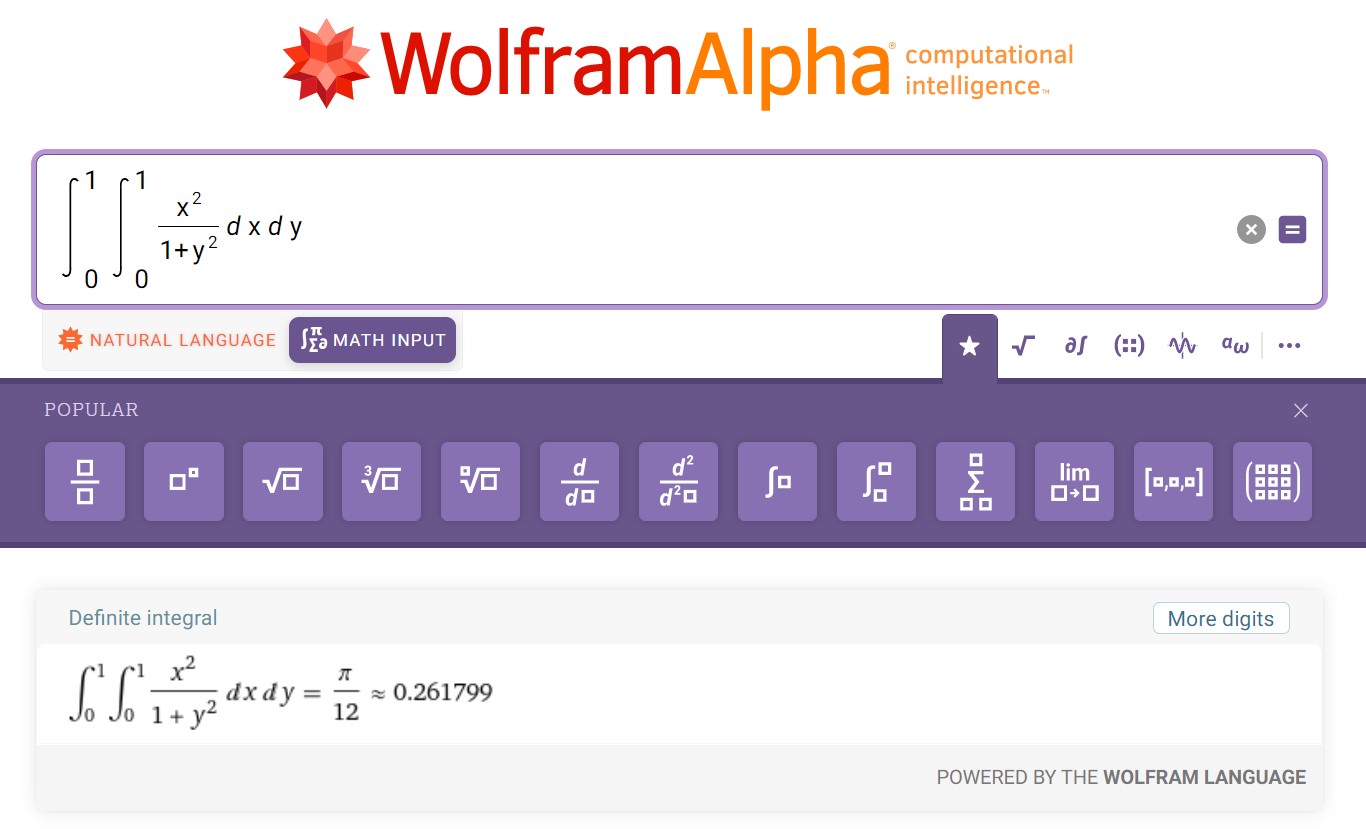Click the Powered by the Wolfram Language text
1366x829 pixels.
coord(1121,777)
